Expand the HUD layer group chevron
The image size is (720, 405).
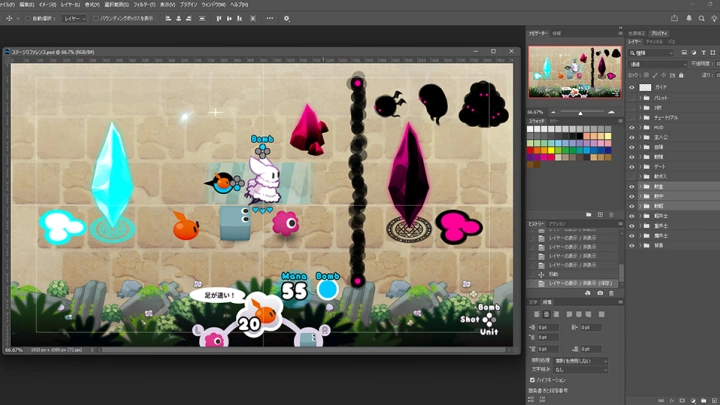click(640, 127)
